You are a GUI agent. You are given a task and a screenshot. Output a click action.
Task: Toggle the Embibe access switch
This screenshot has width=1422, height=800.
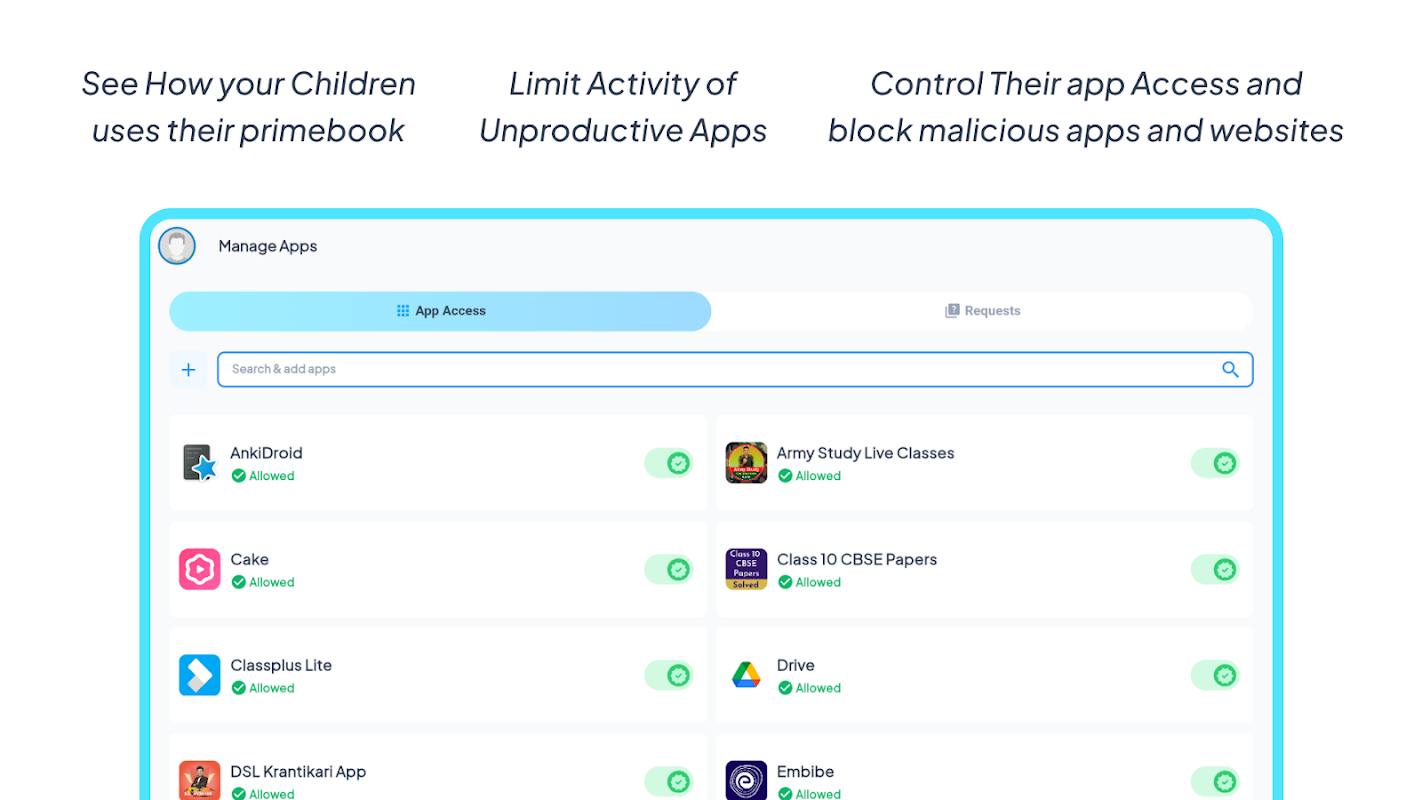point(1215,781)
